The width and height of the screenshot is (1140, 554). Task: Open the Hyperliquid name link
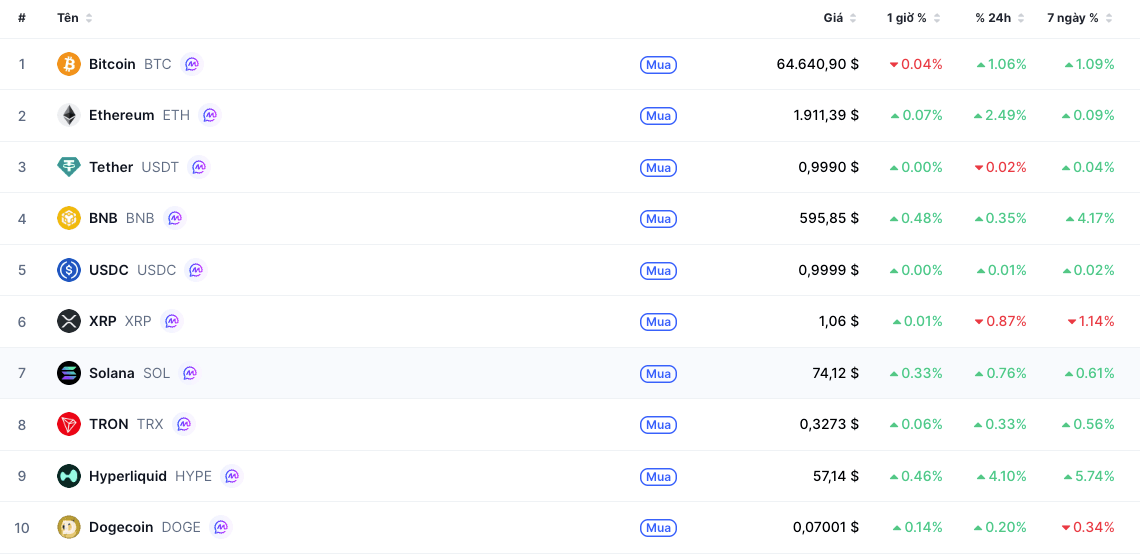click(127, 476)
